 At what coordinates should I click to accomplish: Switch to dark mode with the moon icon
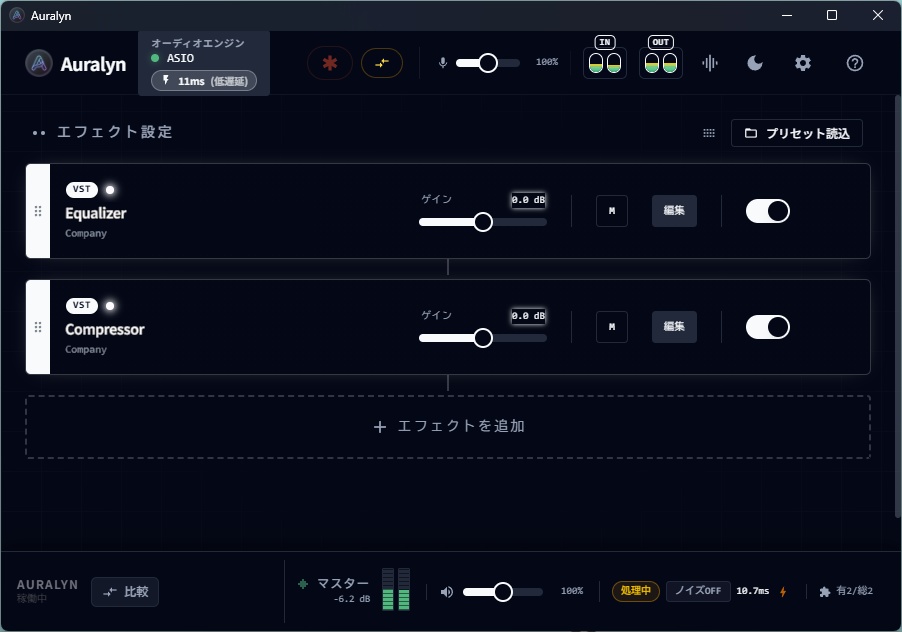tap(755, 62)
